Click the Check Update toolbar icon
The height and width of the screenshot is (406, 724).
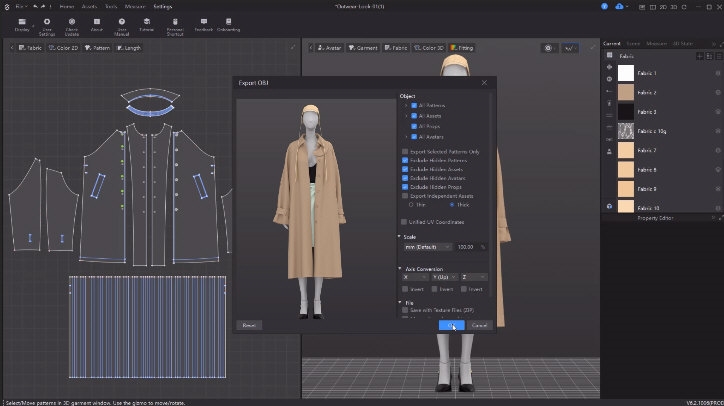72,27
